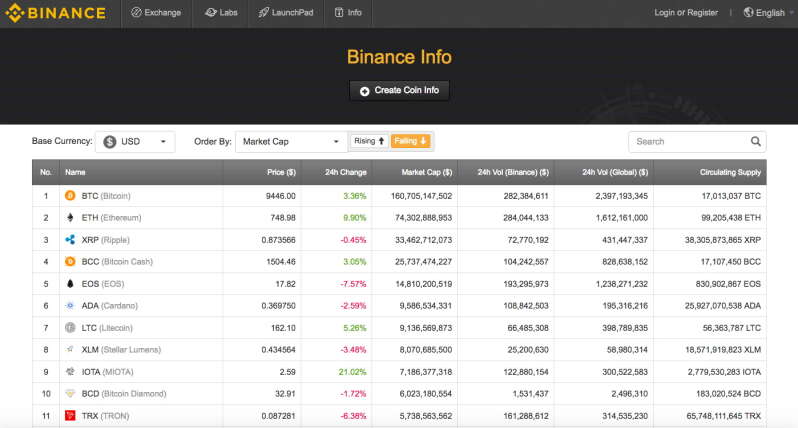Open the XLM (Stellar Lumens) row name

pyautogui.click(x=121, y=350)
